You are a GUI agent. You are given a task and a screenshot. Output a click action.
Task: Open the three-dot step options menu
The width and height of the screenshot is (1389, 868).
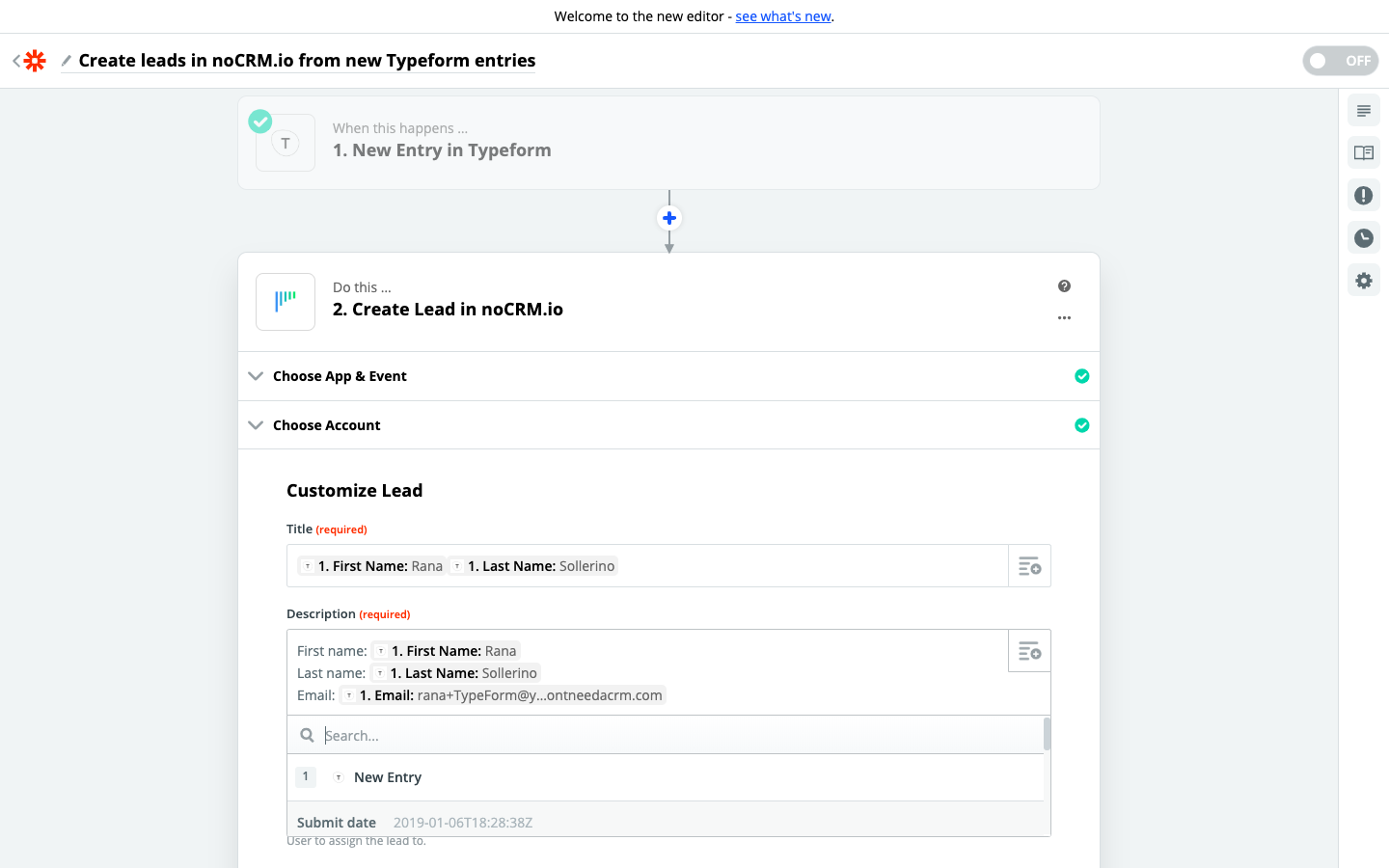[x=1064, y=318]
